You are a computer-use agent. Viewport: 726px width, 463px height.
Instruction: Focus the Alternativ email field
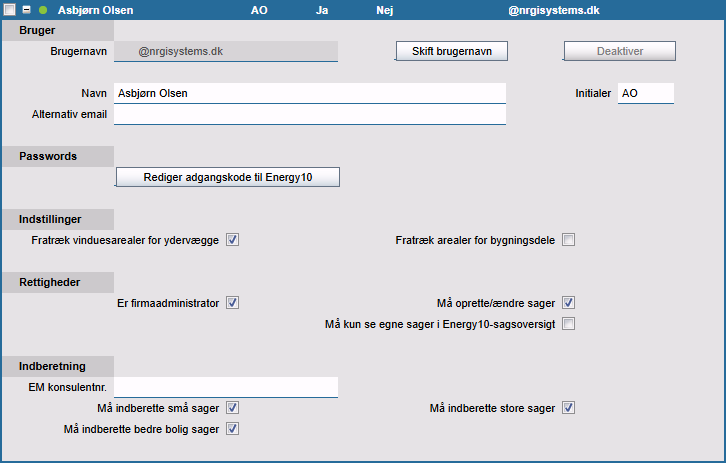[309, 114]
